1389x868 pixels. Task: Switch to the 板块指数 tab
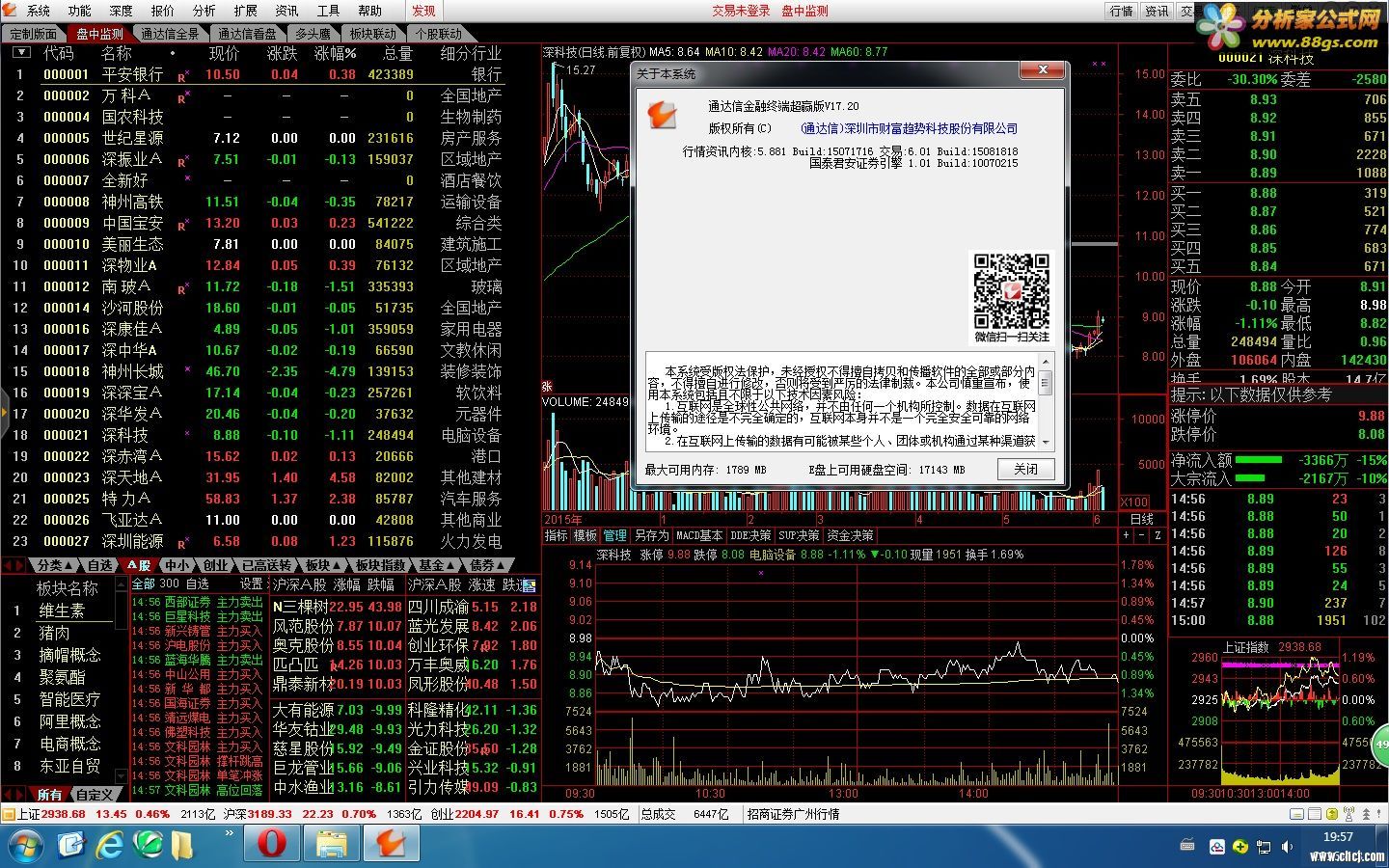[380, 565]
